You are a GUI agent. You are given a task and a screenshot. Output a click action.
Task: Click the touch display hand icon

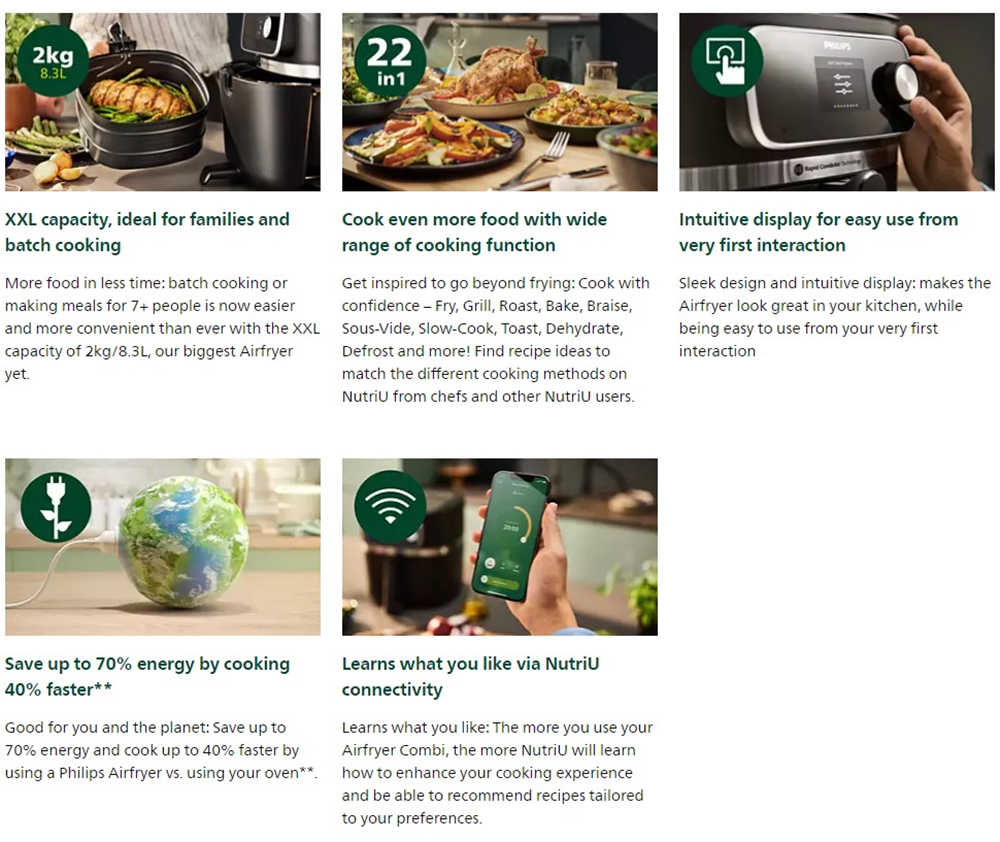(x=726, y=61)
